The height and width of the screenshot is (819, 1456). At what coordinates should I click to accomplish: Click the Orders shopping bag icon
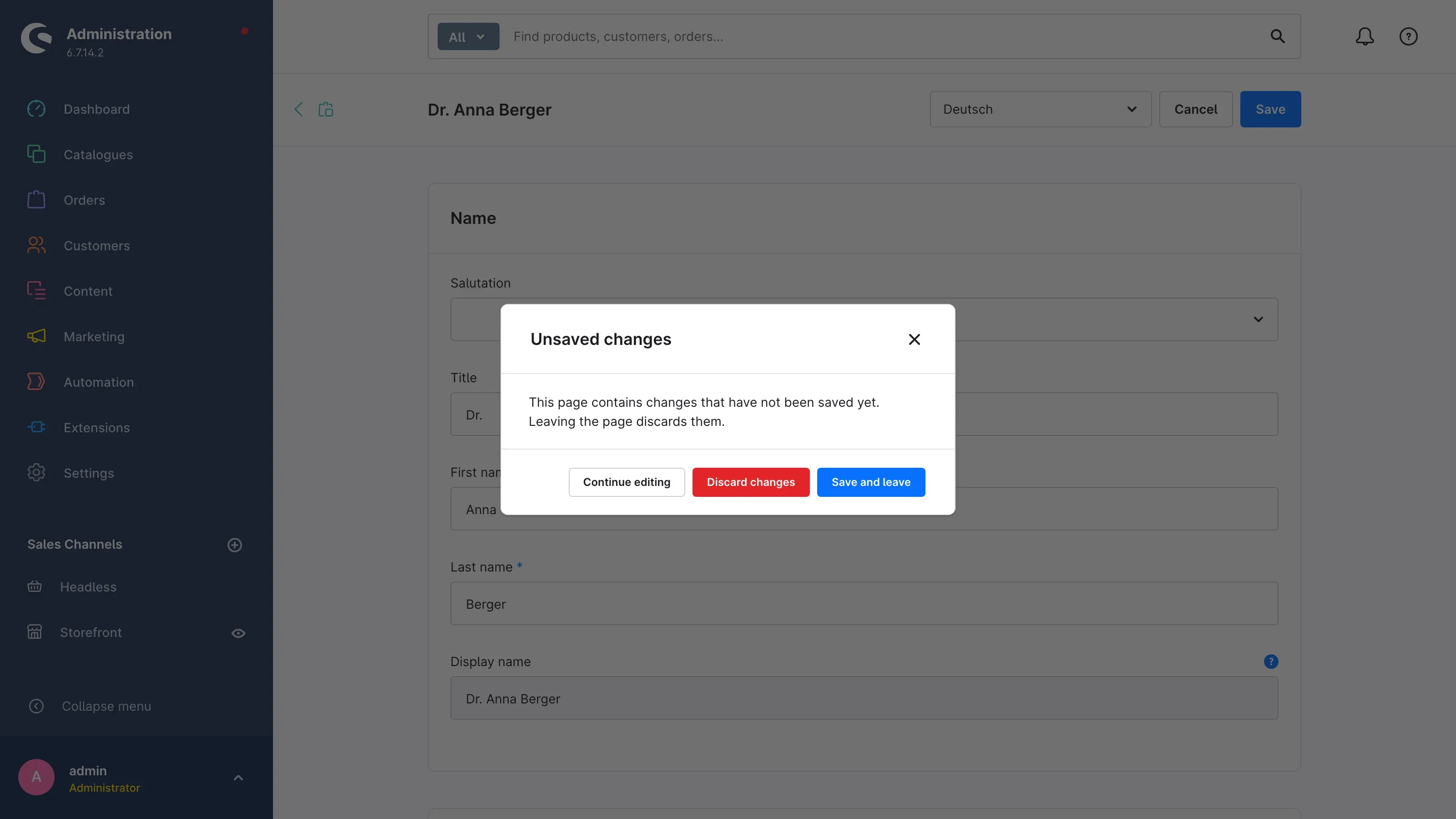coord(36,200)
